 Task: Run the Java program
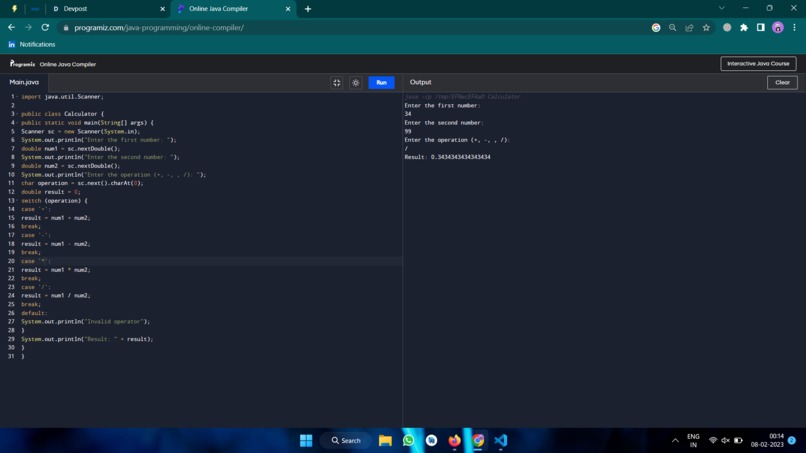[381, 82]
